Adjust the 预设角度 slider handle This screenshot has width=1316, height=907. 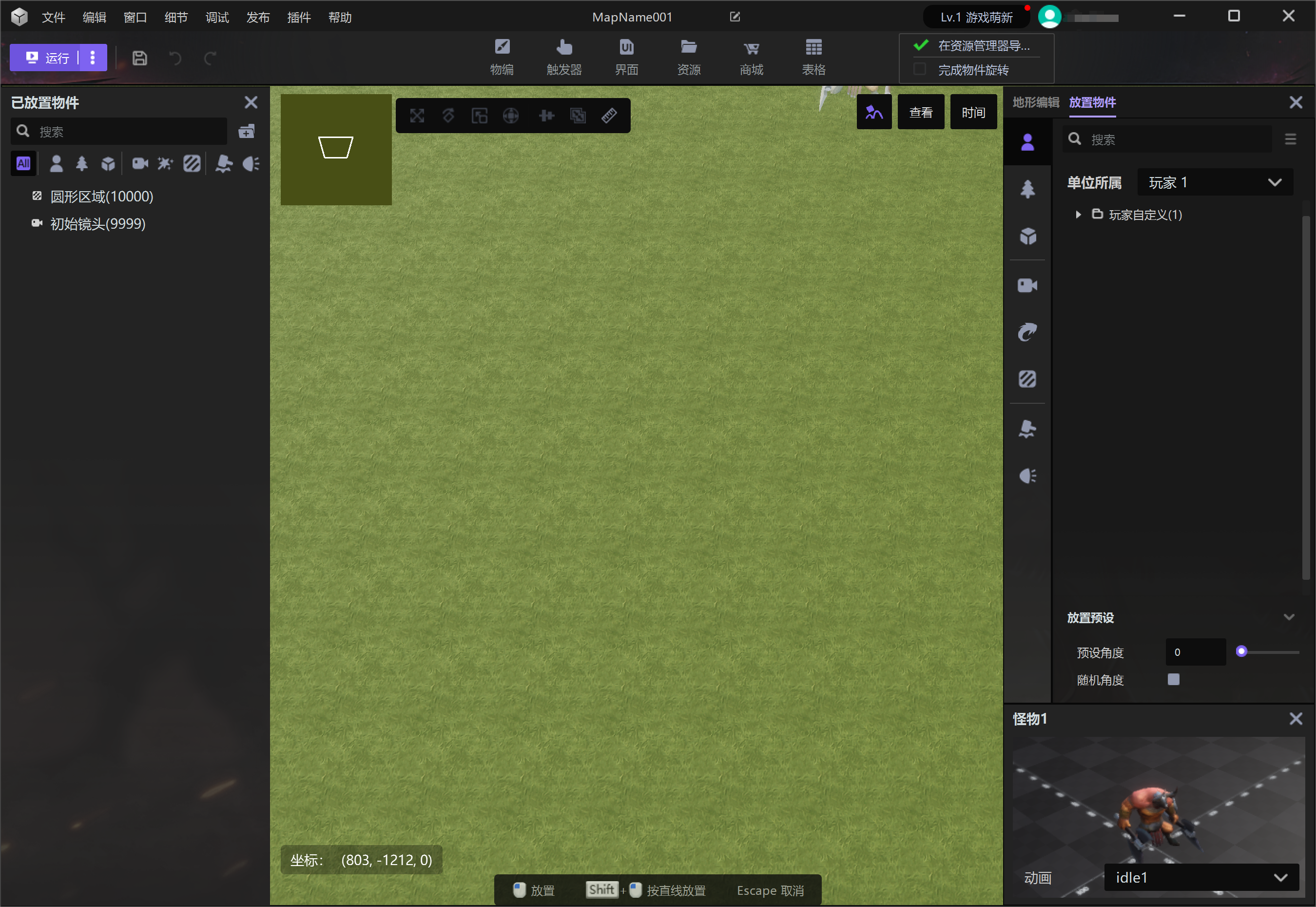1241,652
